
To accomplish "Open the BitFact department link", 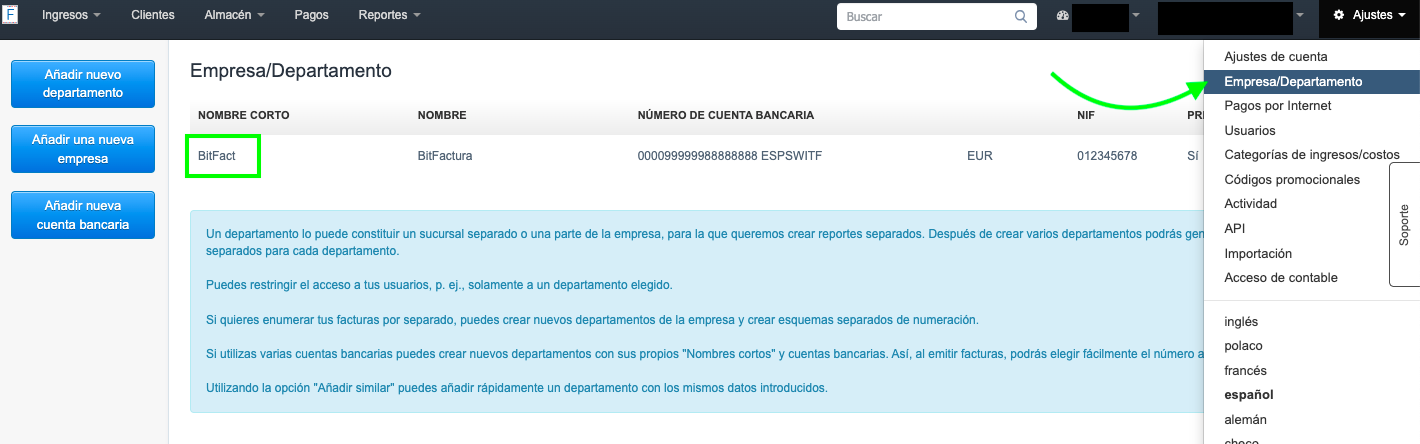I will tap(217, 157).
